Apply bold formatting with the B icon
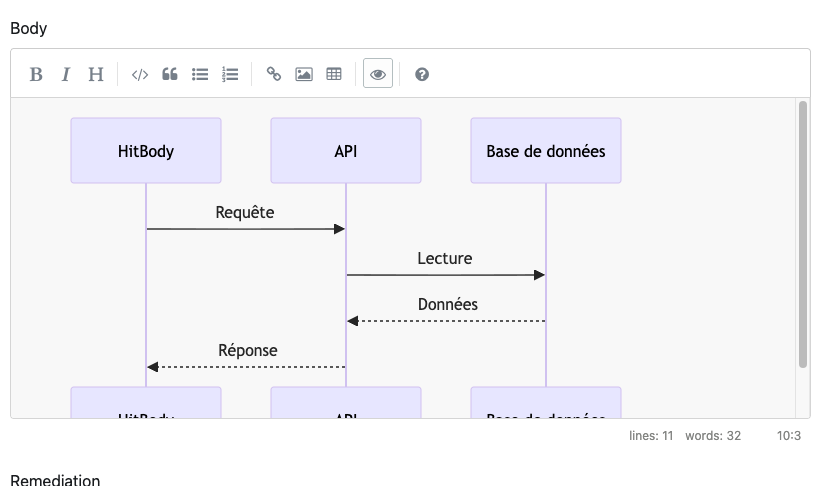 click(x=36, y=74)
